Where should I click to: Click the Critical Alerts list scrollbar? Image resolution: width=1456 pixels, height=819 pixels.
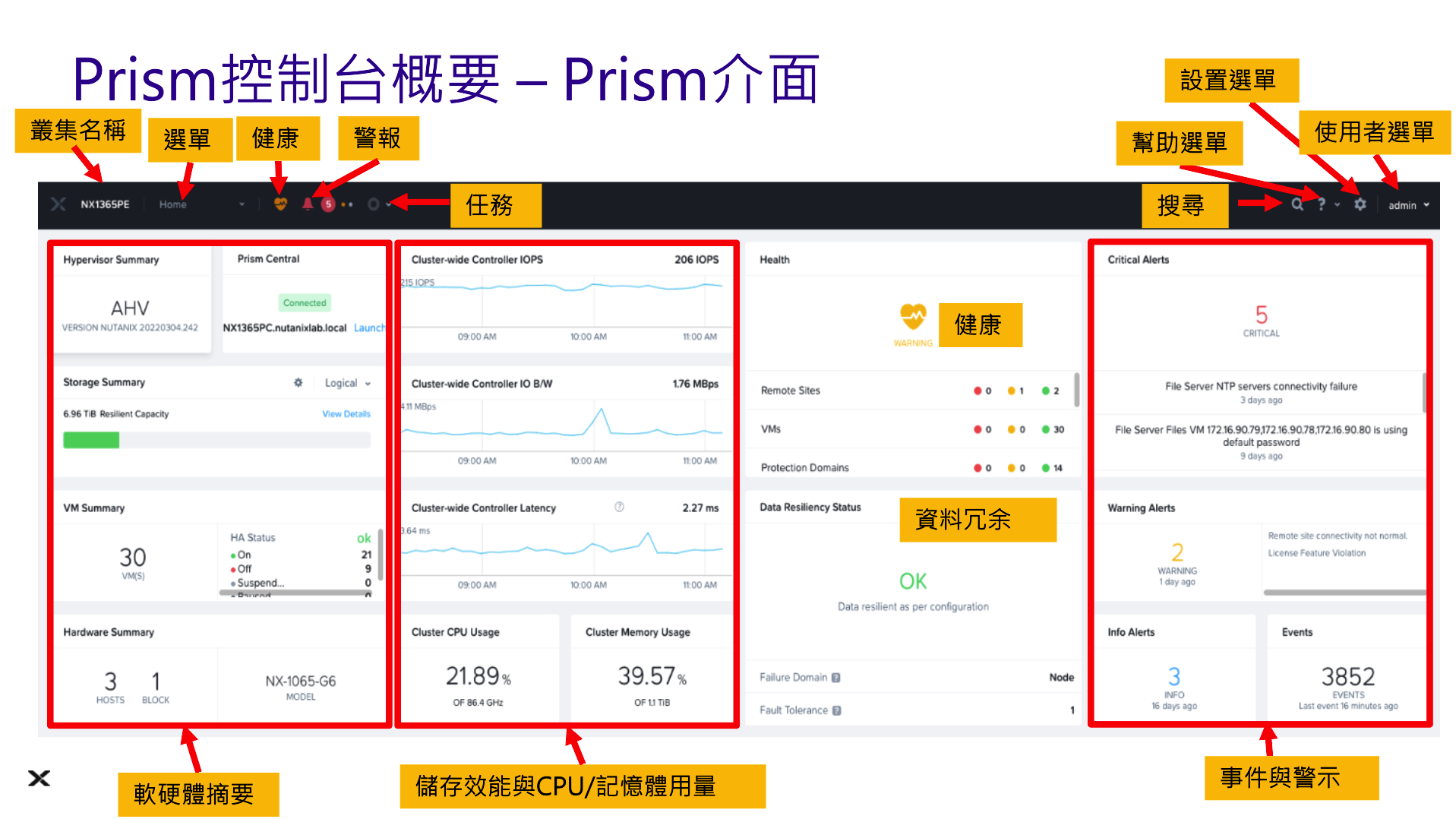coord(1424,393)
